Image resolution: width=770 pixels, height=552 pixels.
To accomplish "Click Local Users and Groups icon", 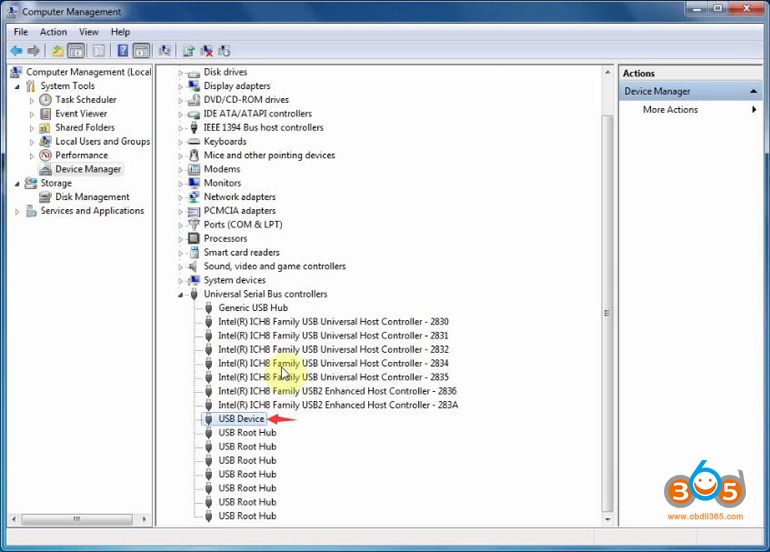I will tap(45, 141).
